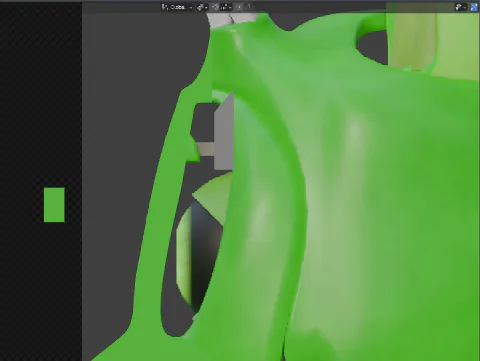Click the proportional falloff curve icon
The width and height of the screenshot is (480, 361).
[249, 7]
